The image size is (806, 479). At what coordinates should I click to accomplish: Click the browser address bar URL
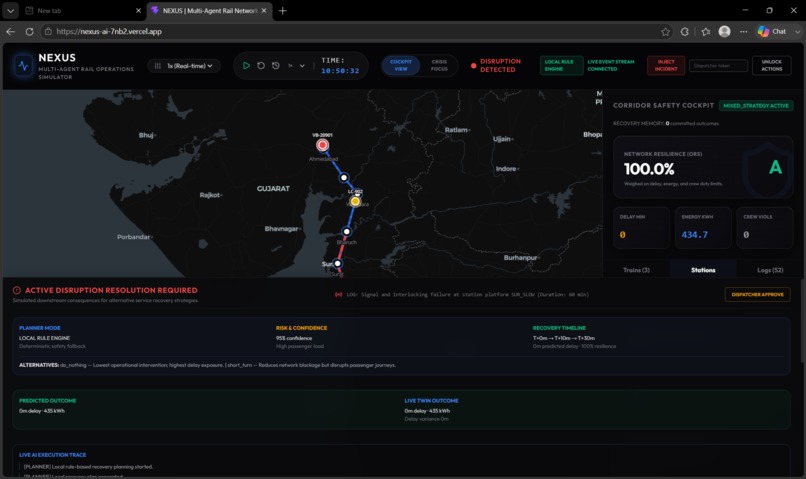[109, 31]
